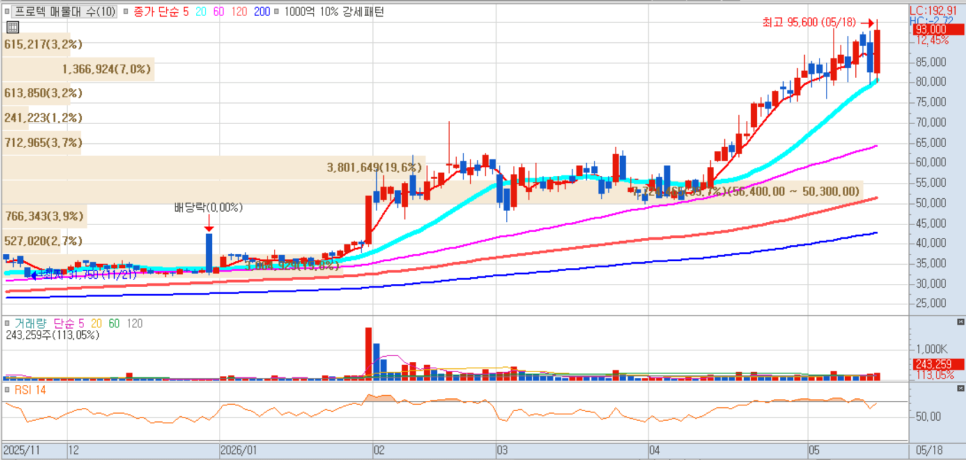
Task: Click the 1,366,924(7,0%) volume profile bar
Action: [78, 69]
